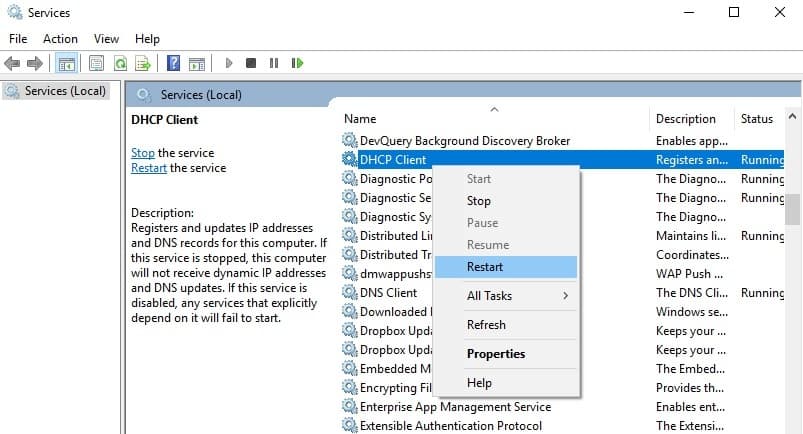The width and height of the screenshot is (803, 434).
Task: Click 'Maintains li...' description cell
Action: [691, 236]
